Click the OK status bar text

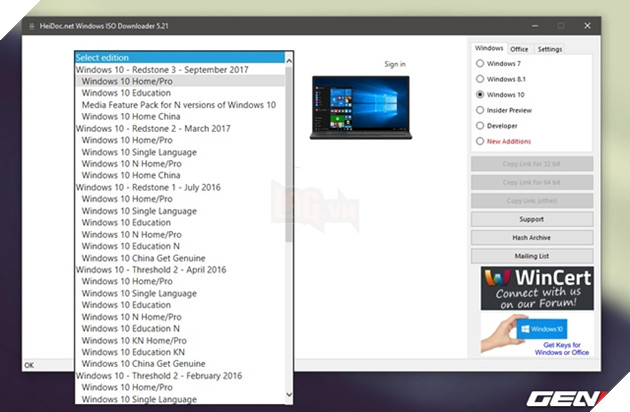click(29, 365)
